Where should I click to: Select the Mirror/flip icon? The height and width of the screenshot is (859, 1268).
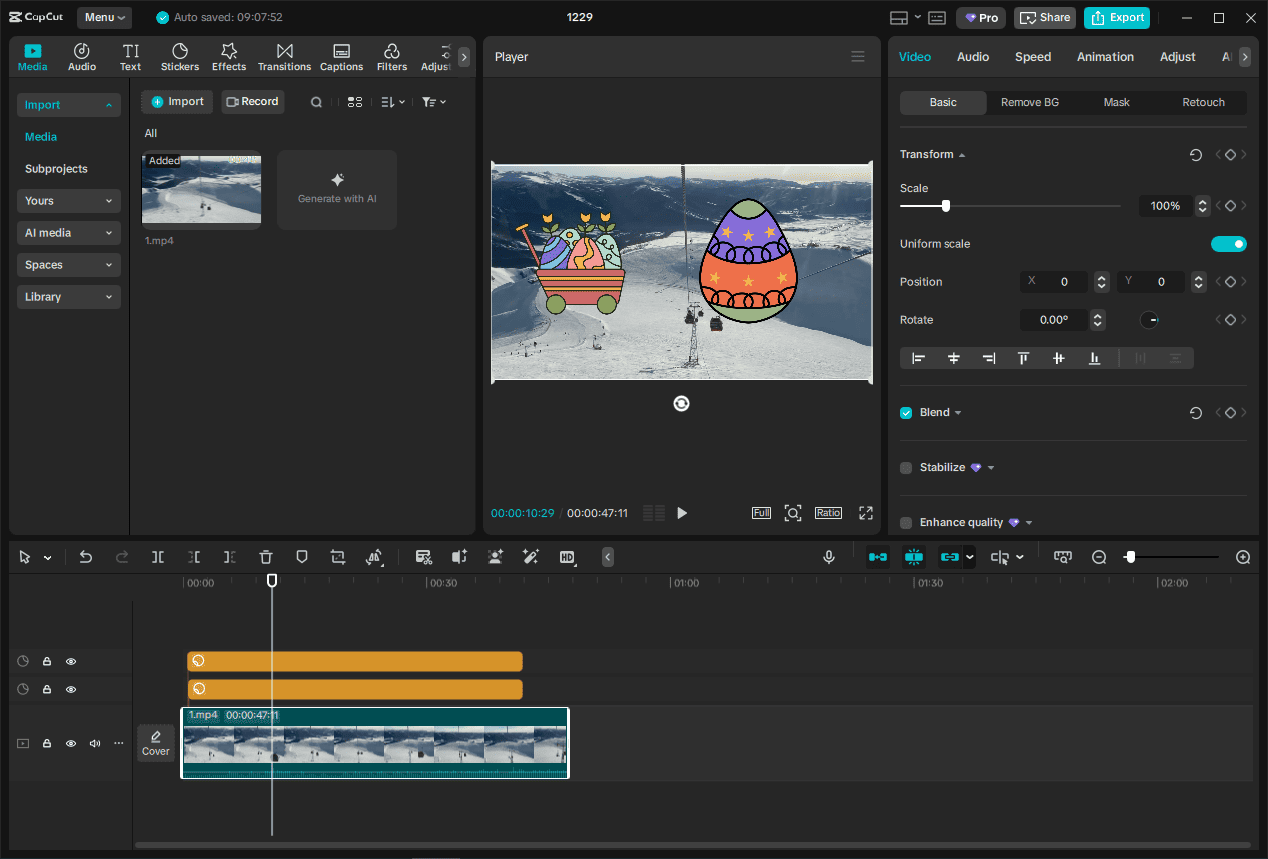click(x=375, y=557)
